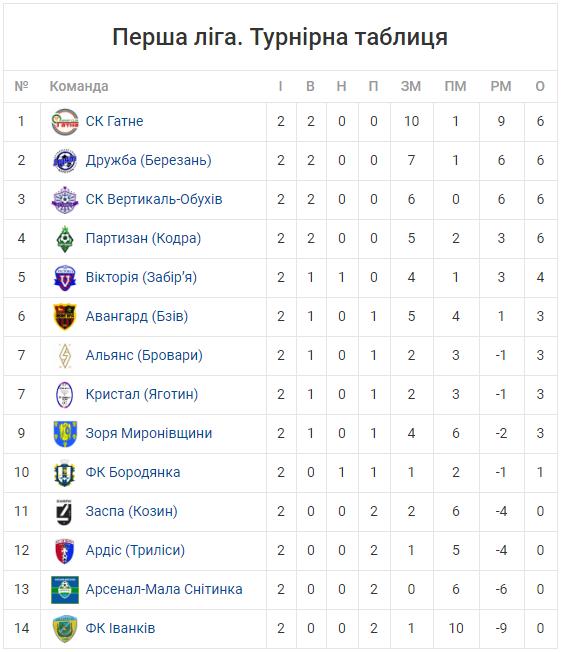Click the Ардіс (Трилиси) team name

click(x=135, y=550)
